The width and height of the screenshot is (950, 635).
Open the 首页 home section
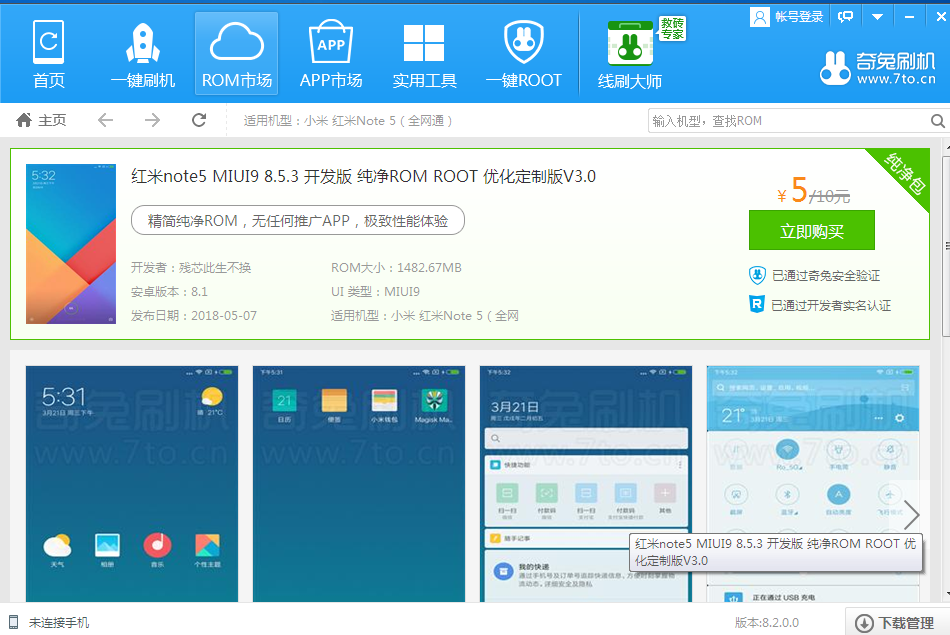[x=48, y=55]
